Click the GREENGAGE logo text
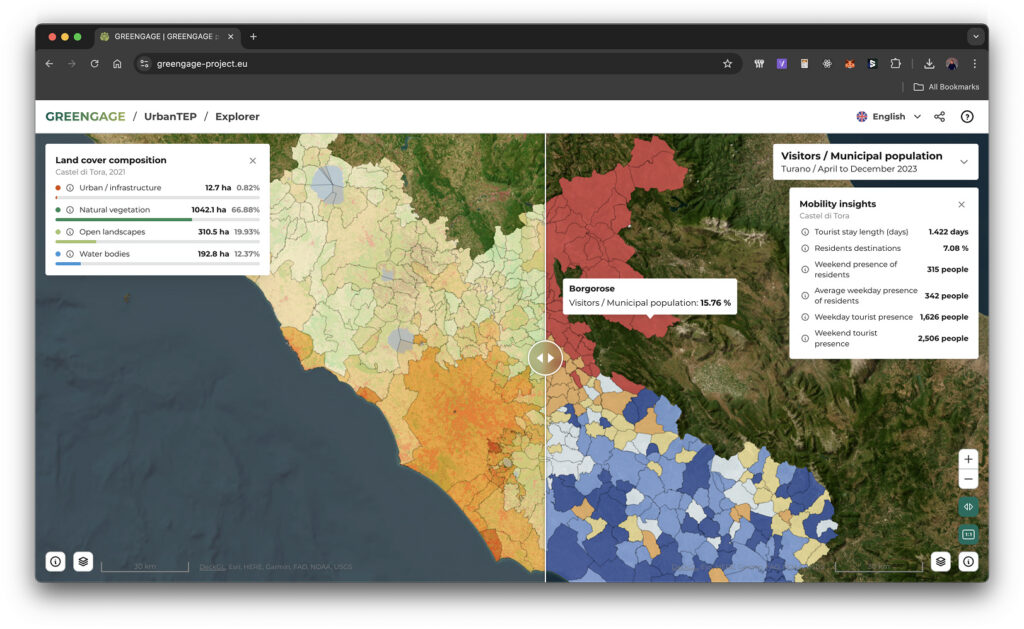Image resolution: width=1024 pixels, height=629 pixels. pyautogui.click(x=85, y=116)
